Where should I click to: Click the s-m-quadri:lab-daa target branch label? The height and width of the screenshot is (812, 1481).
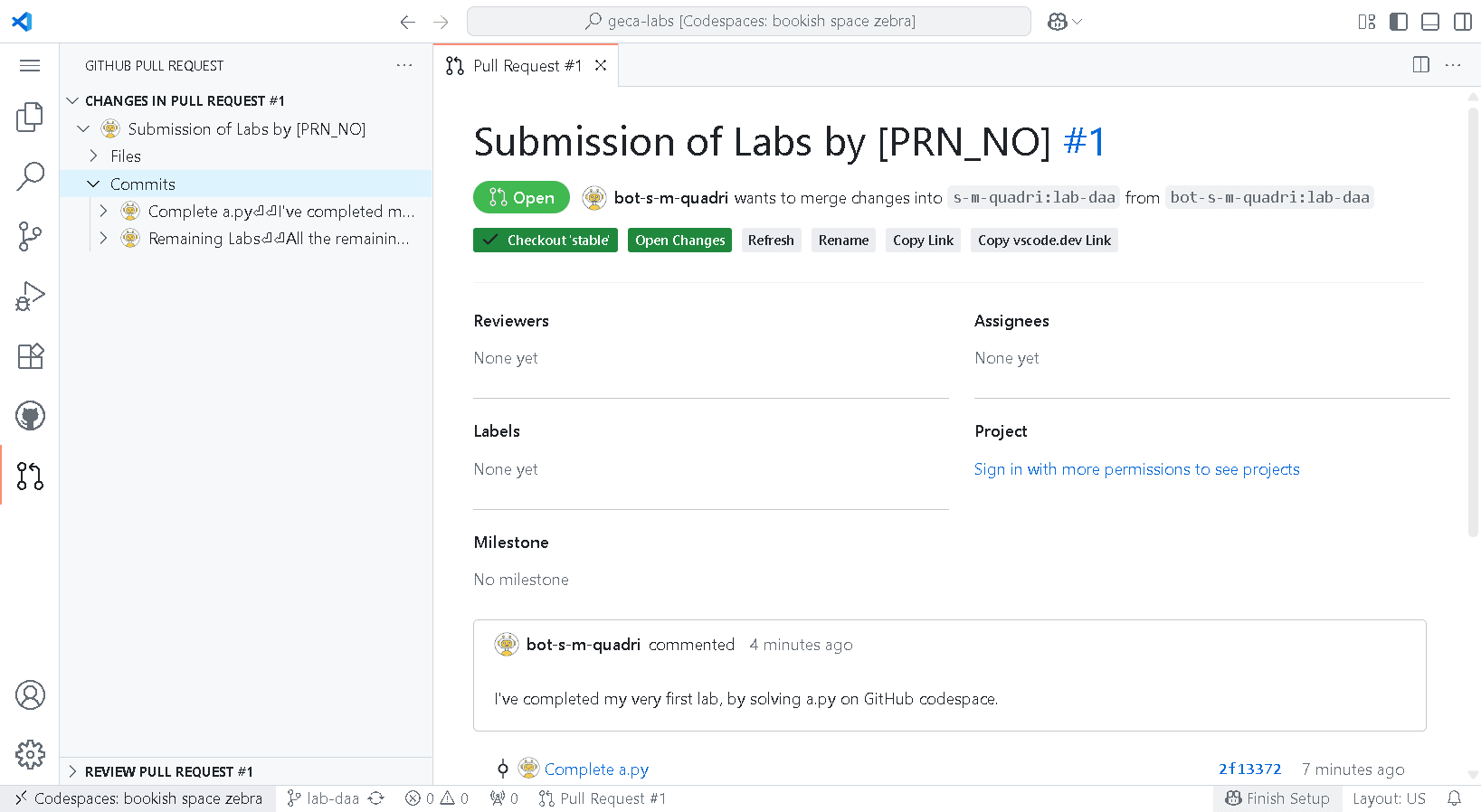coord(1034,197)
